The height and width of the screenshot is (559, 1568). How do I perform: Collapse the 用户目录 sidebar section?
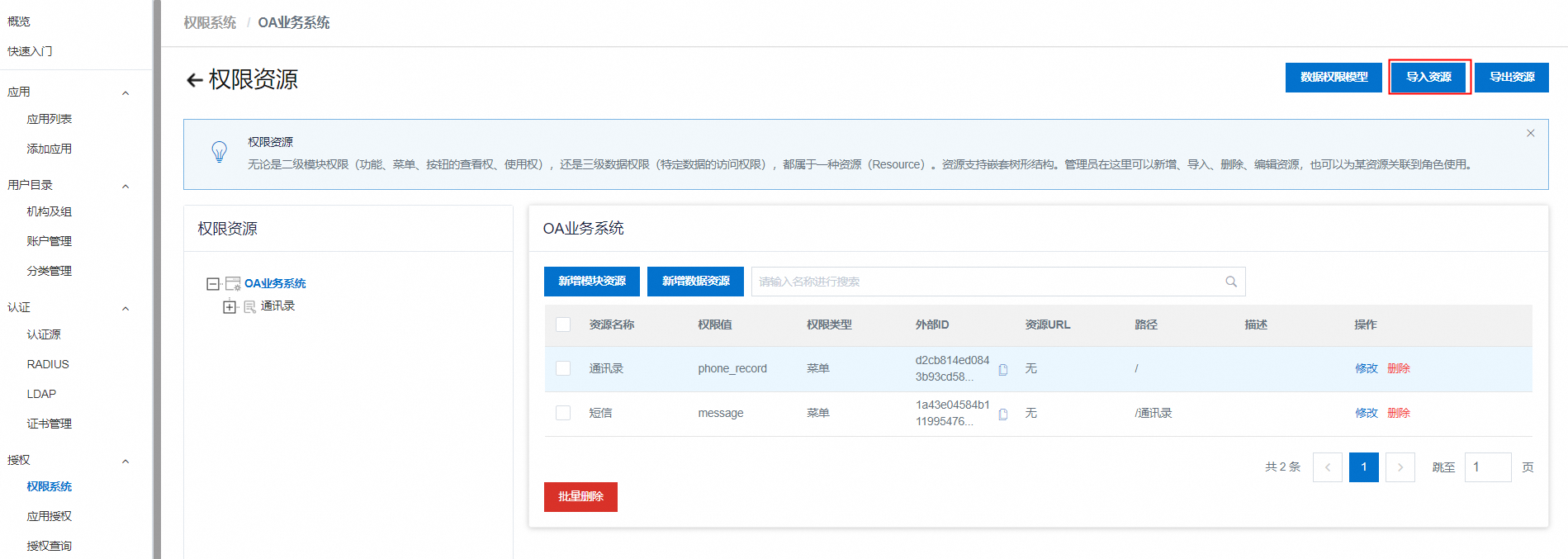click(126, 186)
